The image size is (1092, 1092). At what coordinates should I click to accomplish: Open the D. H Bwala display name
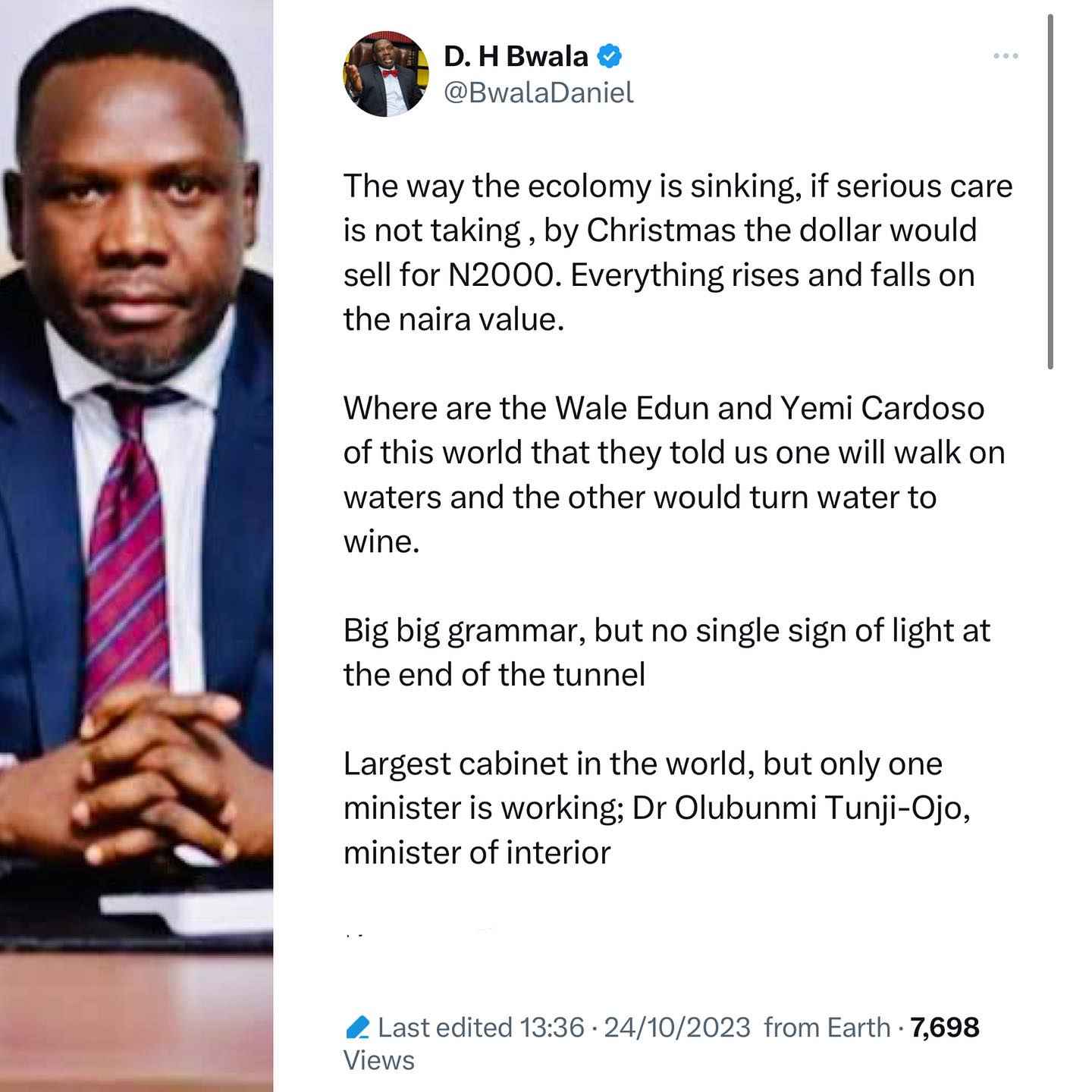[x=516, y=56]
